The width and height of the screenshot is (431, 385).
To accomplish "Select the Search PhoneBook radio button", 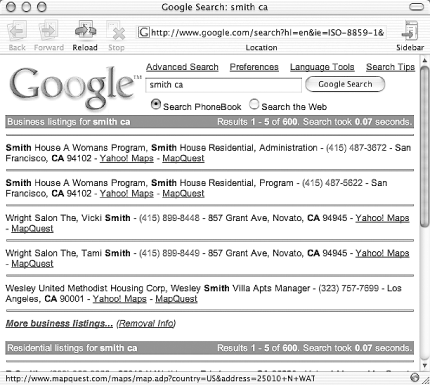I will coord(155,104).
